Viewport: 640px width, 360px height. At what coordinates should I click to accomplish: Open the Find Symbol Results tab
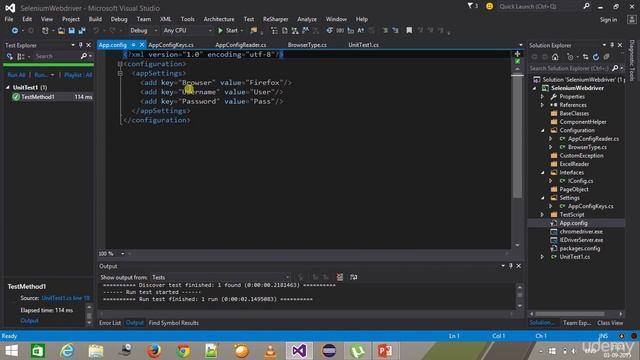click(x=173, y=323)
